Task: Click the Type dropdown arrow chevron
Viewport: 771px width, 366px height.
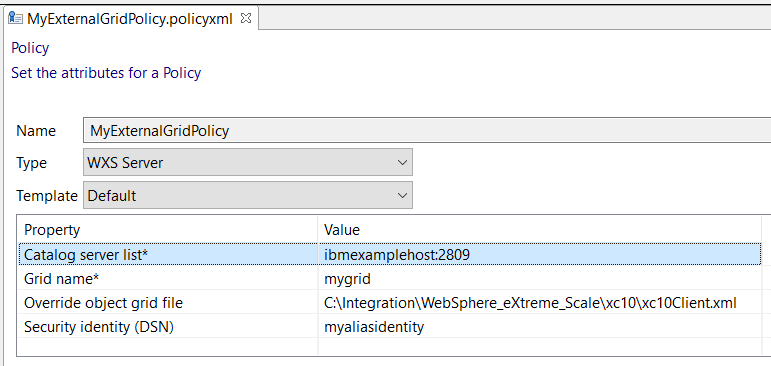Action: point(402,162)
